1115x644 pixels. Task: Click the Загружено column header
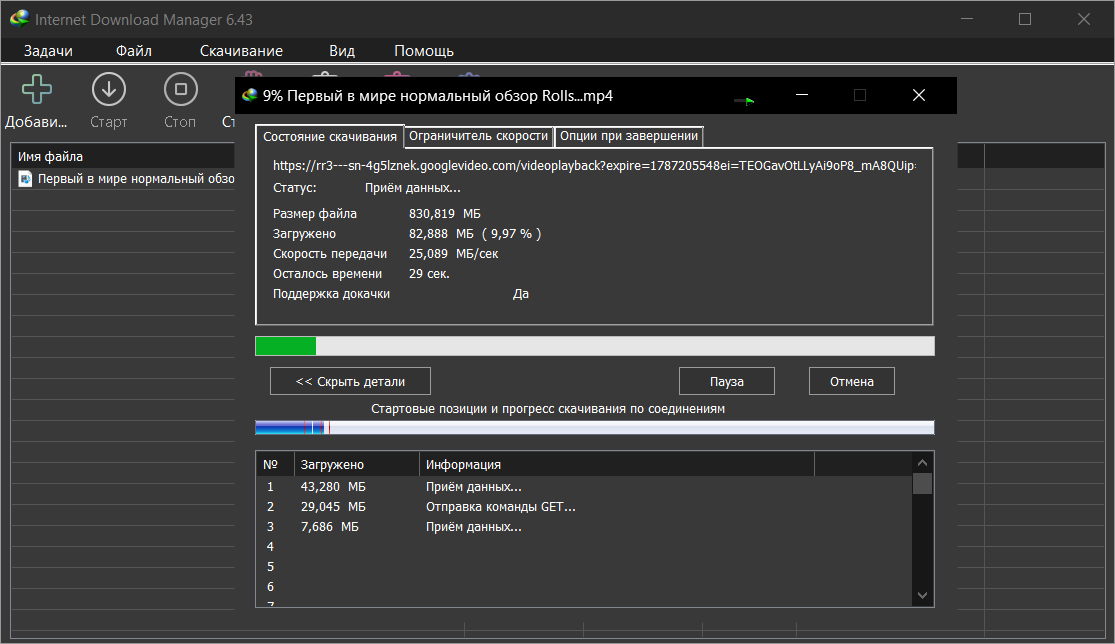click(357, 464)
